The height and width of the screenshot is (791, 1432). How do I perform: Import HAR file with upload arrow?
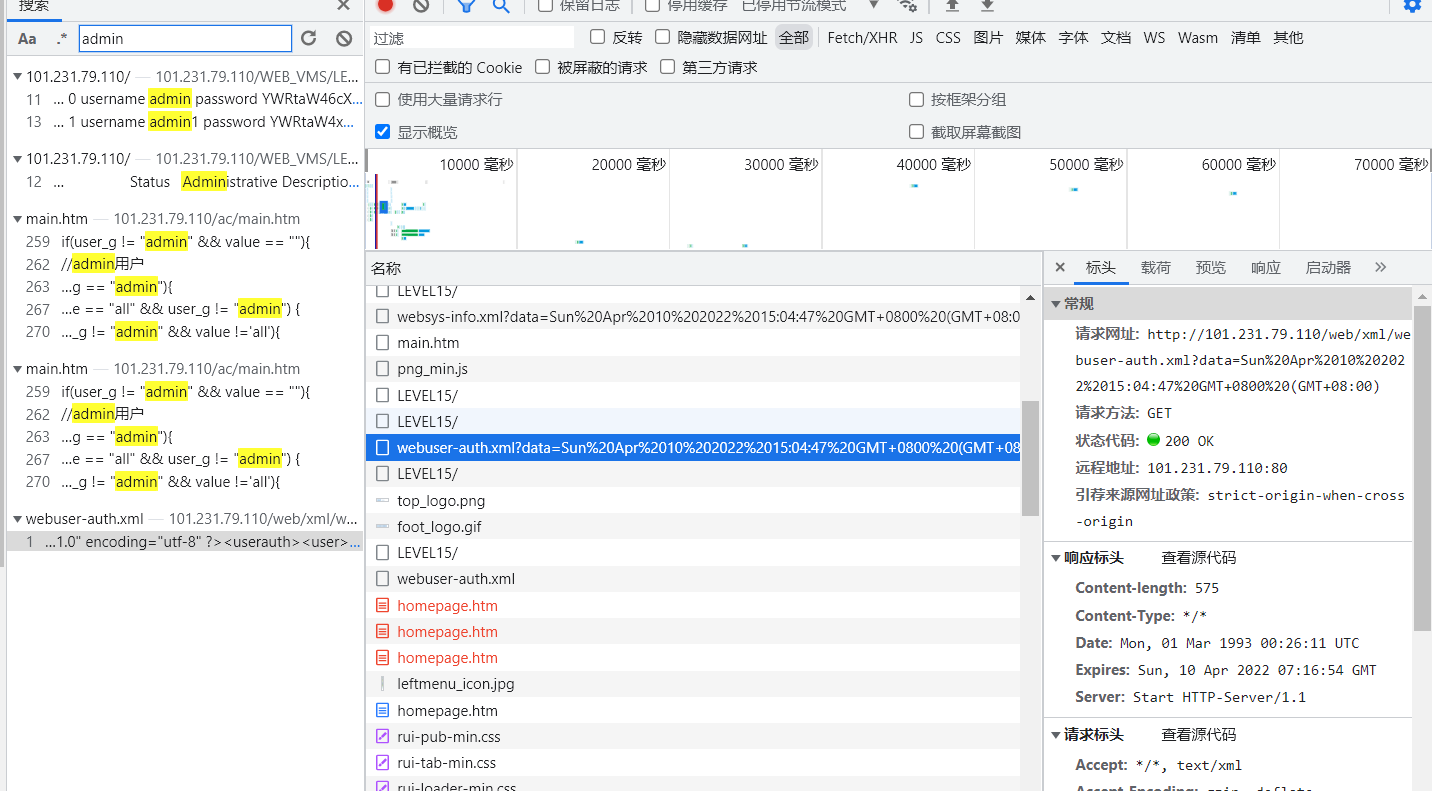click(x=952, y=5)
